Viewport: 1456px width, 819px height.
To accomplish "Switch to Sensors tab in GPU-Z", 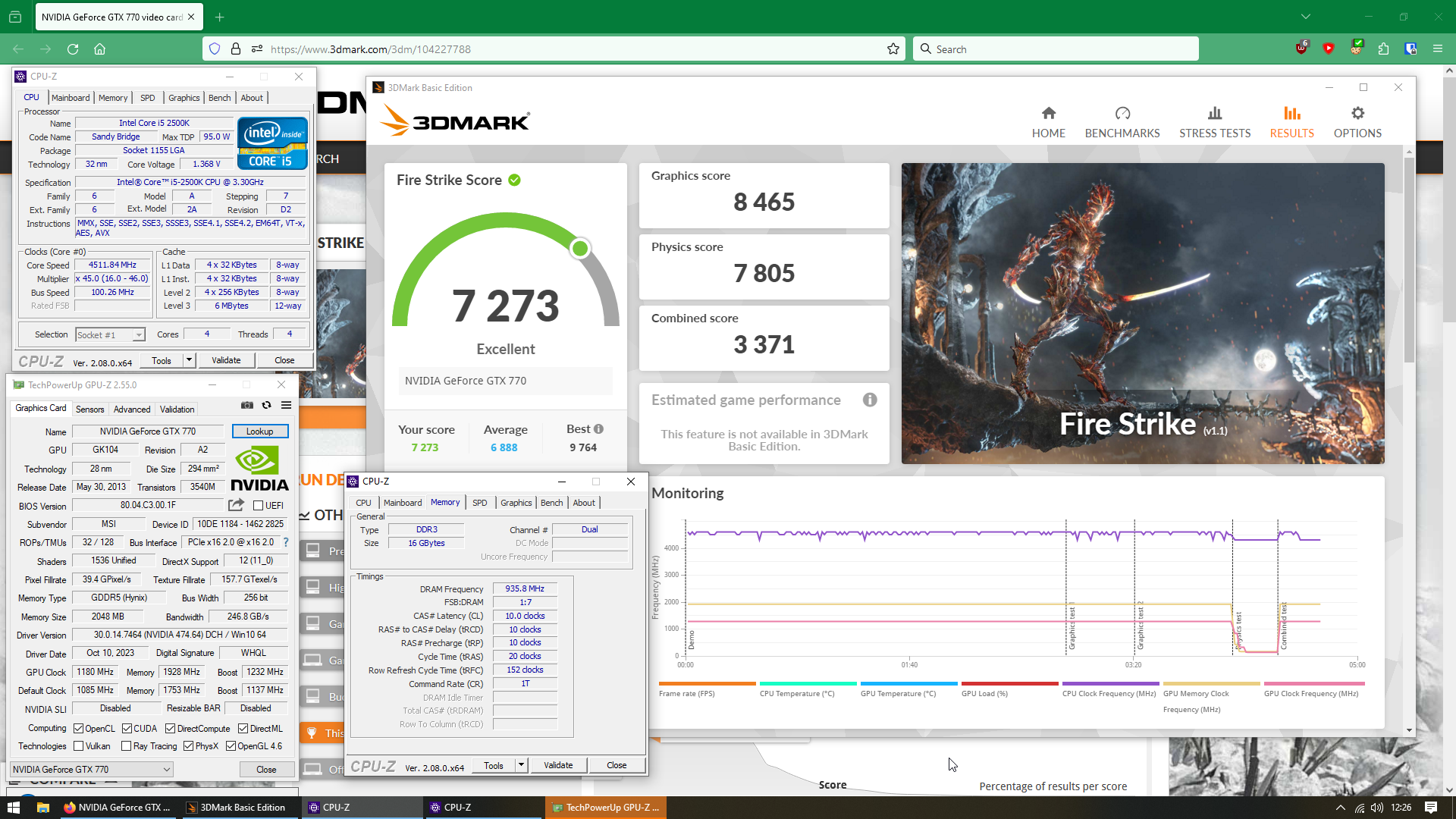I will click(89, 409).
